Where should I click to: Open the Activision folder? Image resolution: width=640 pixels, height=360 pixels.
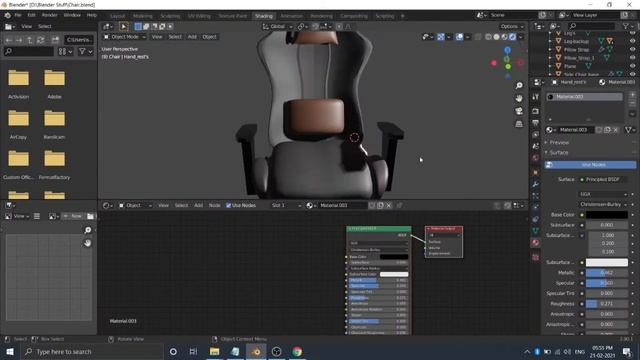tap(18, 84)
